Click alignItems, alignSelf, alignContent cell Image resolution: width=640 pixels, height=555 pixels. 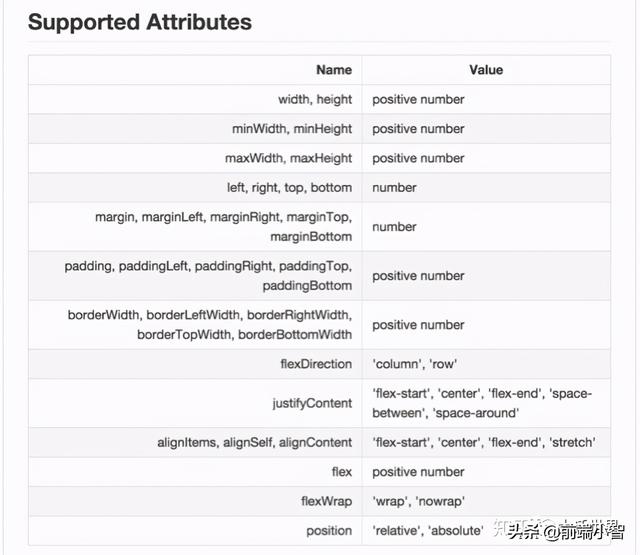click(x=254, y=442)
